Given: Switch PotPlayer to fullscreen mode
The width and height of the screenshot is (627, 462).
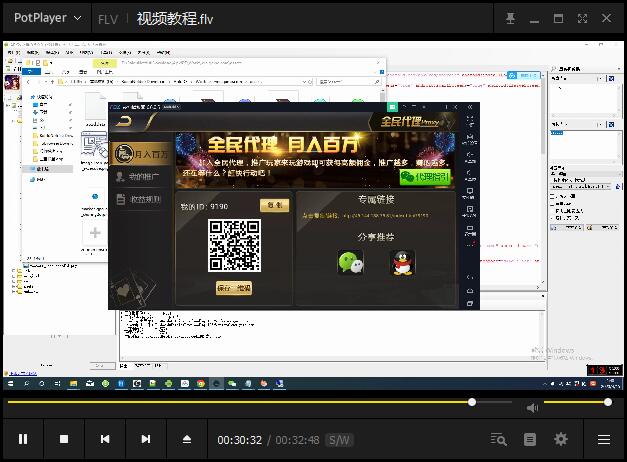Looking at the screenshot, I should click(582, 18).
